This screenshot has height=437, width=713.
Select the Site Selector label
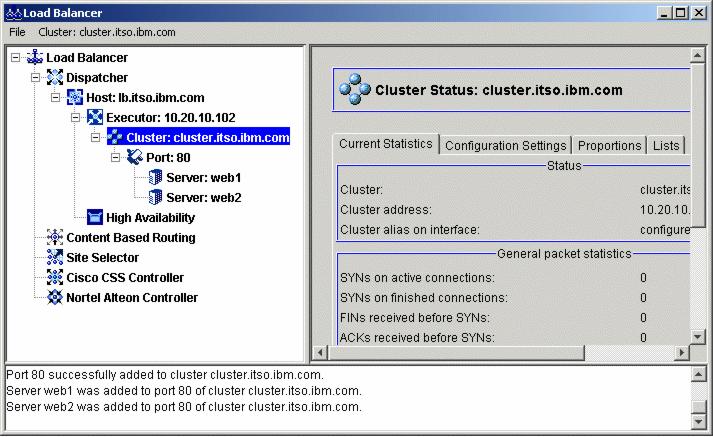pyautogui.click(x=102, y=258)
